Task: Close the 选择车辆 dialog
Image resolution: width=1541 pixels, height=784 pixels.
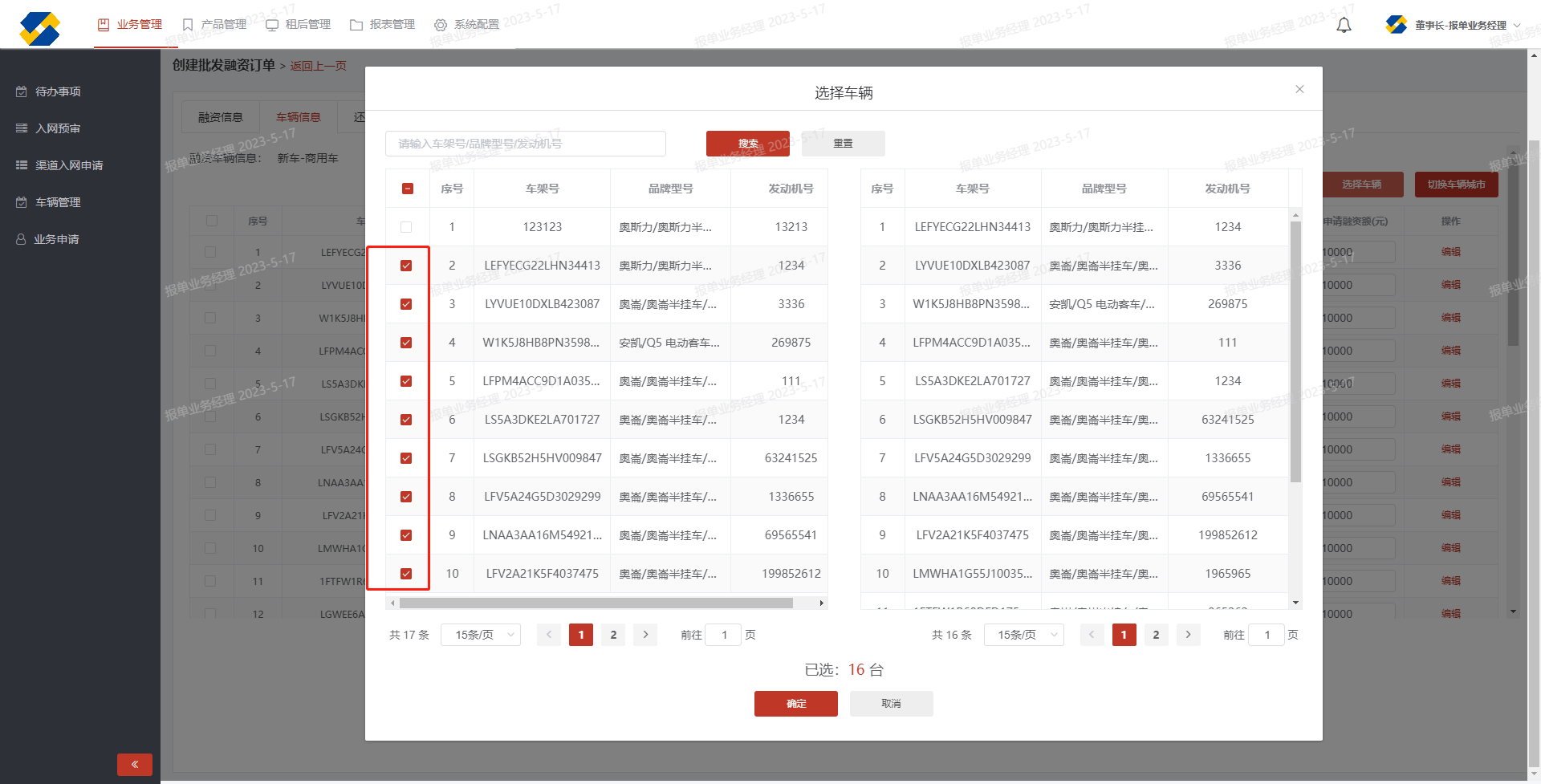Action: (1299, 89)
